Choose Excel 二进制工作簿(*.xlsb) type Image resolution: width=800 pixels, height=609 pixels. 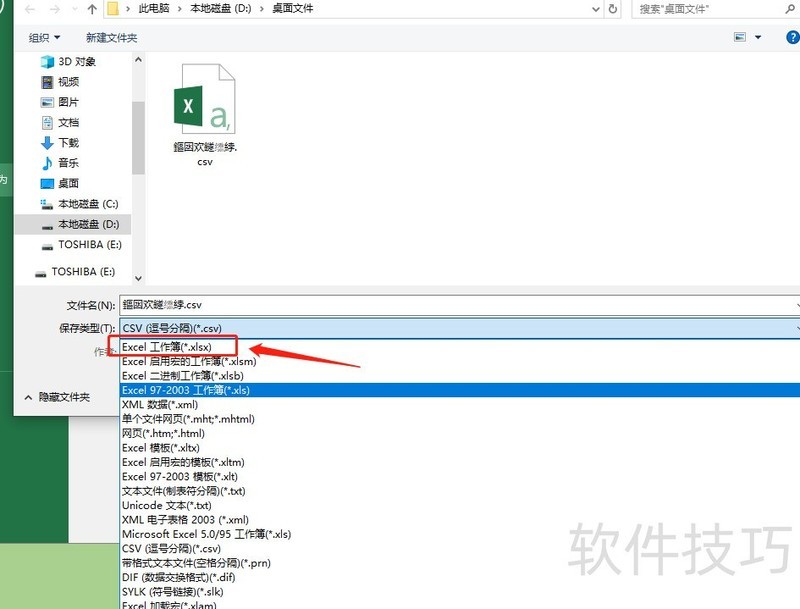coord(460,376)
